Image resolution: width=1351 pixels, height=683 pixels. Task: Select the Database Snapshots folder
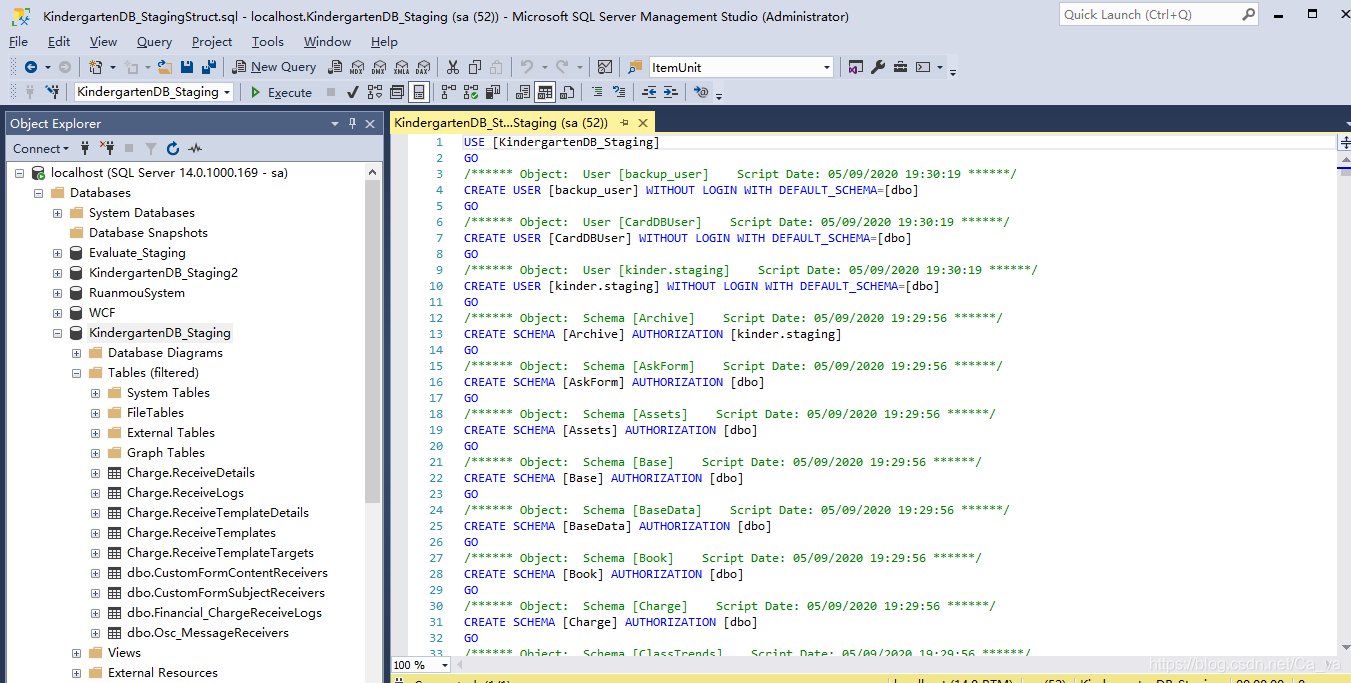[148, 233]
